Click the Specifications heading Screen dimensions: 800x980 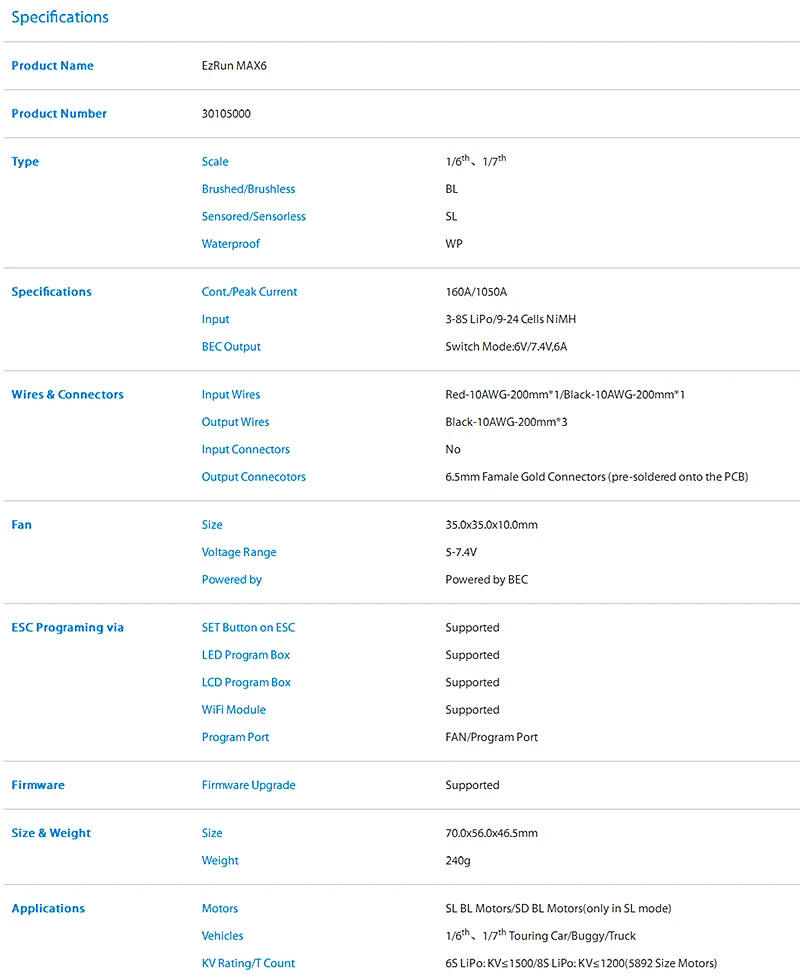click(60, 17)
